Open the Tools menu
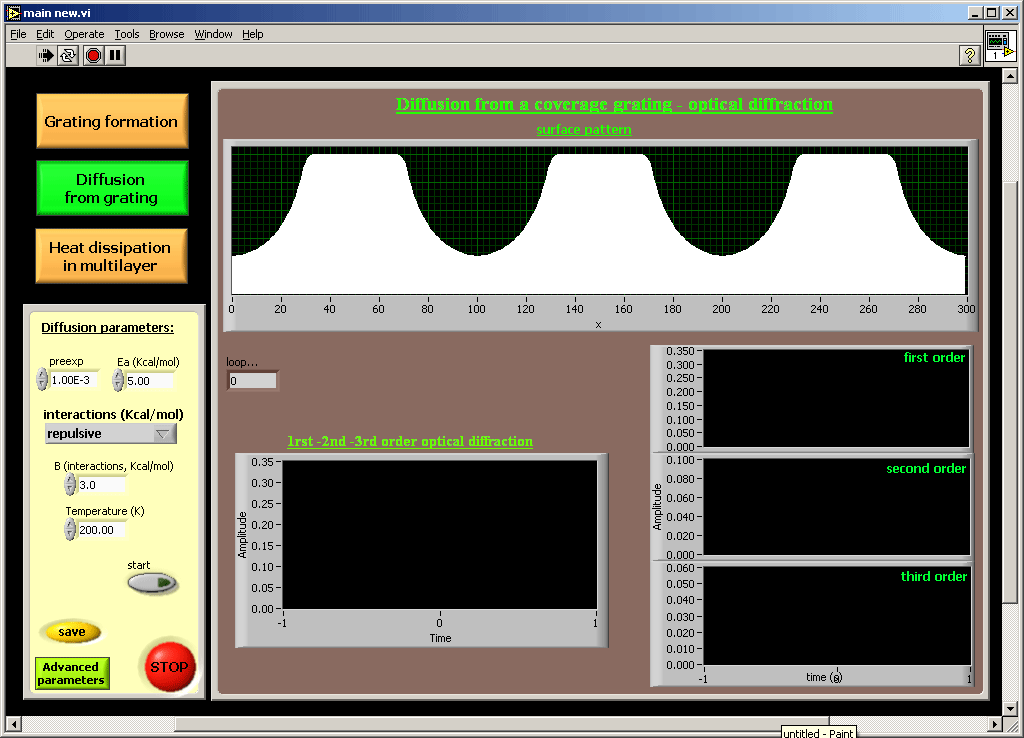This screenshot has height=738, width=1024. click(127, 34)
